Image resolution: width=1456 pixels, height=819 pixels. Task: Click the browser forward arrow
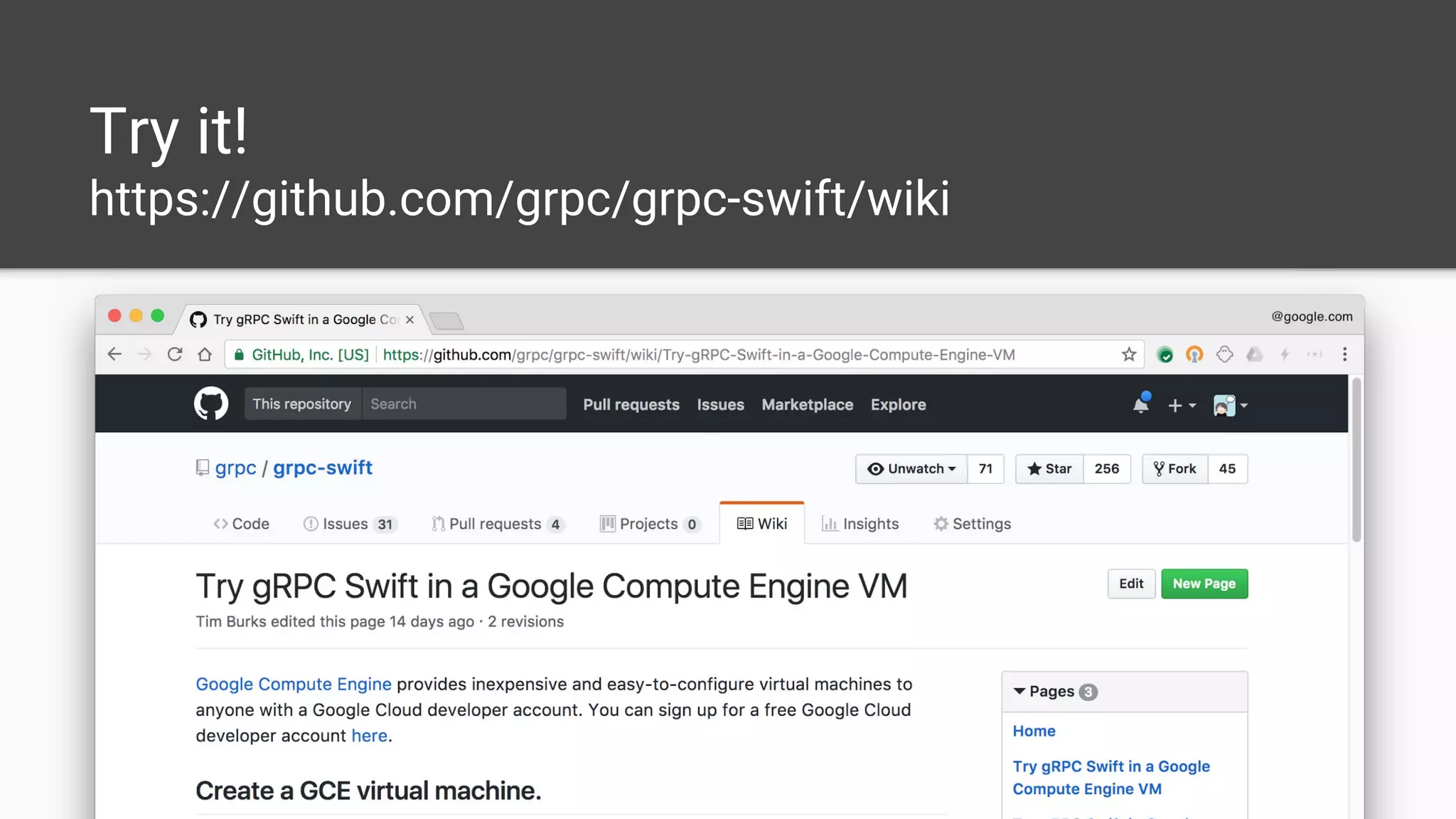(x=144, y=354)
